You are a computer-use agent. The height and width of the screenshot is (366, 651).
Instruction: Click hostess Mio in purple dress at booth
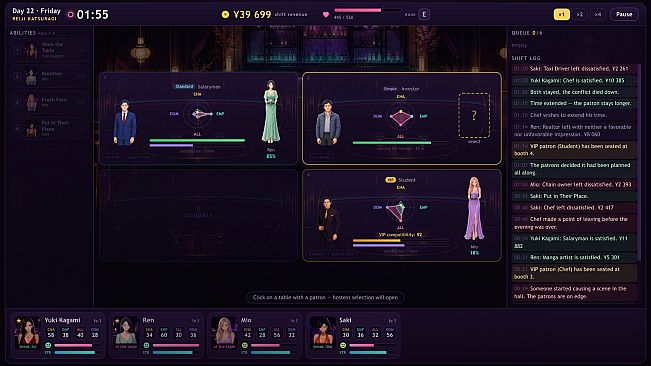(x=474, y=209)
